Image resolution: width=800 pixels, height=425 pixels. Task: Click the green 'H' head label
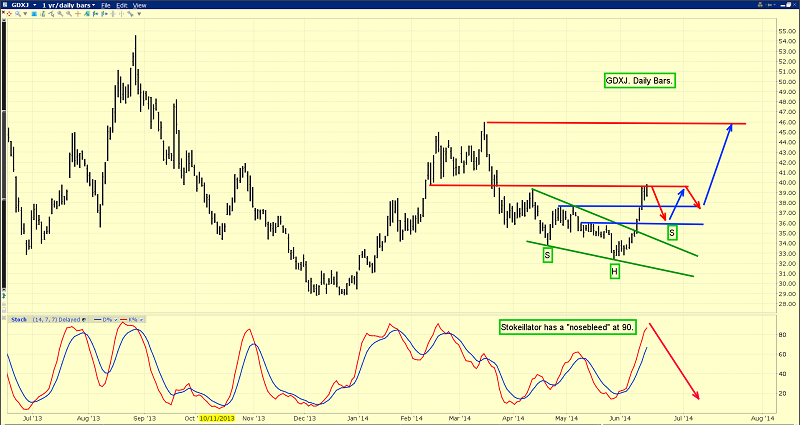(x=614, y=271)
